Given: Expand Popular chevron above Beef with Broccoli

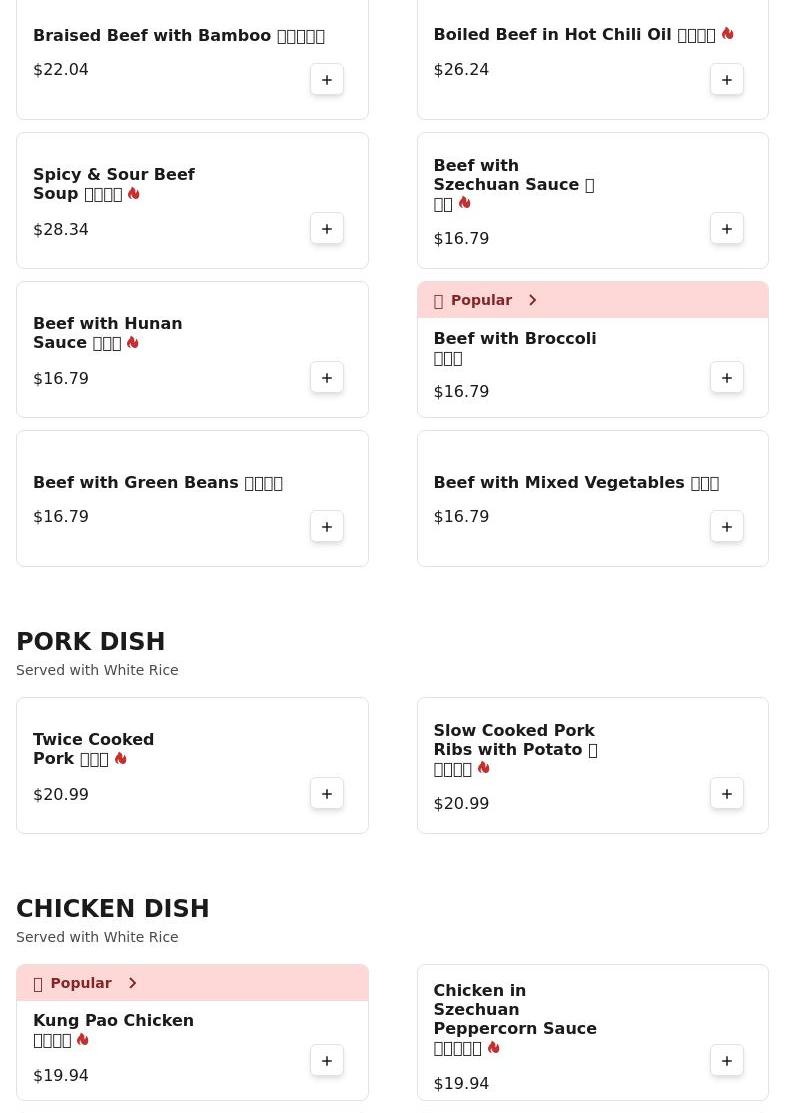Looking at the screenshot, I should click(x=532, y=300).
